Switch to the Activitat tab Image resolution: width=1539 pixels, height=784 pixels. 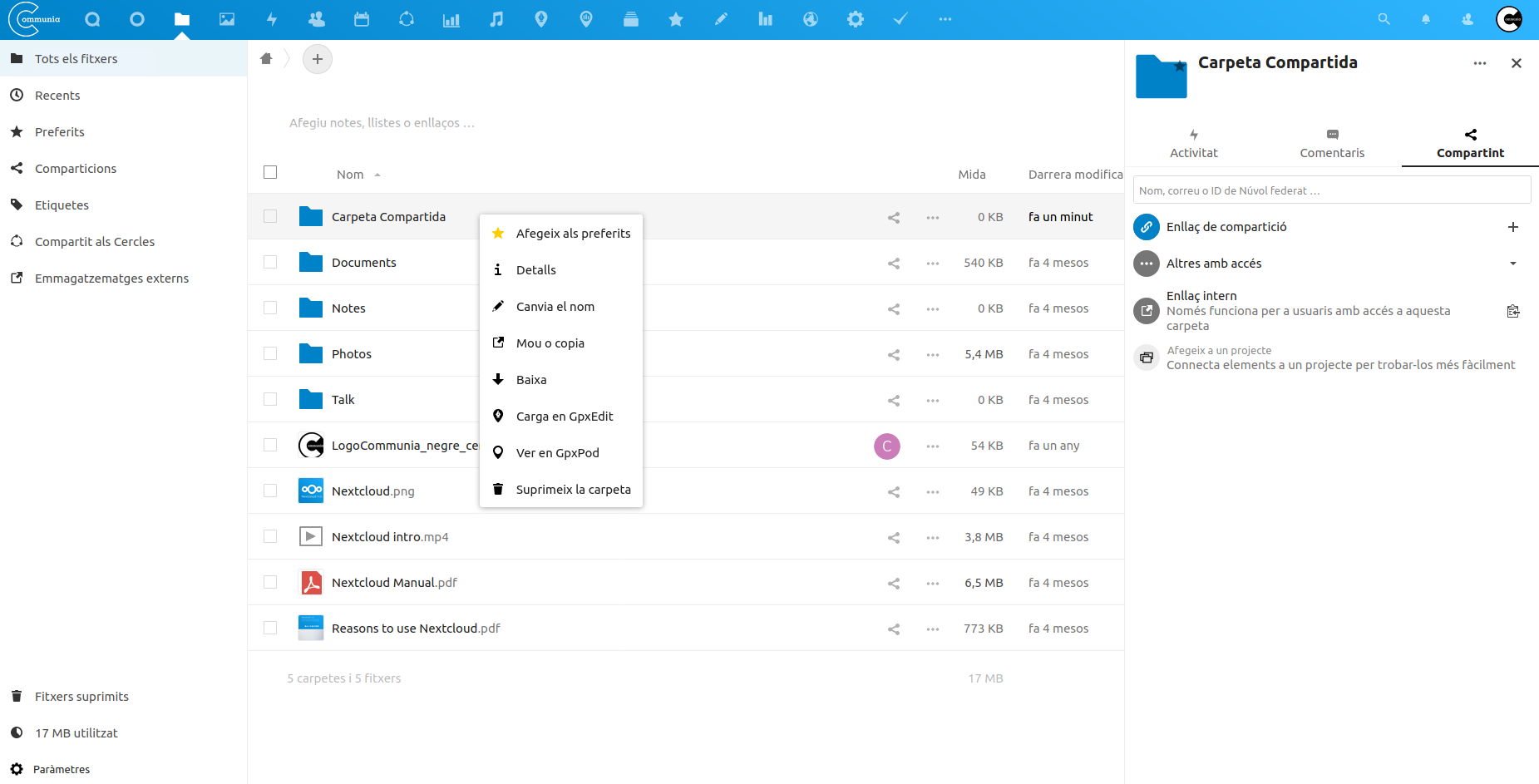pyautogui.click(x=1194, y=144)
